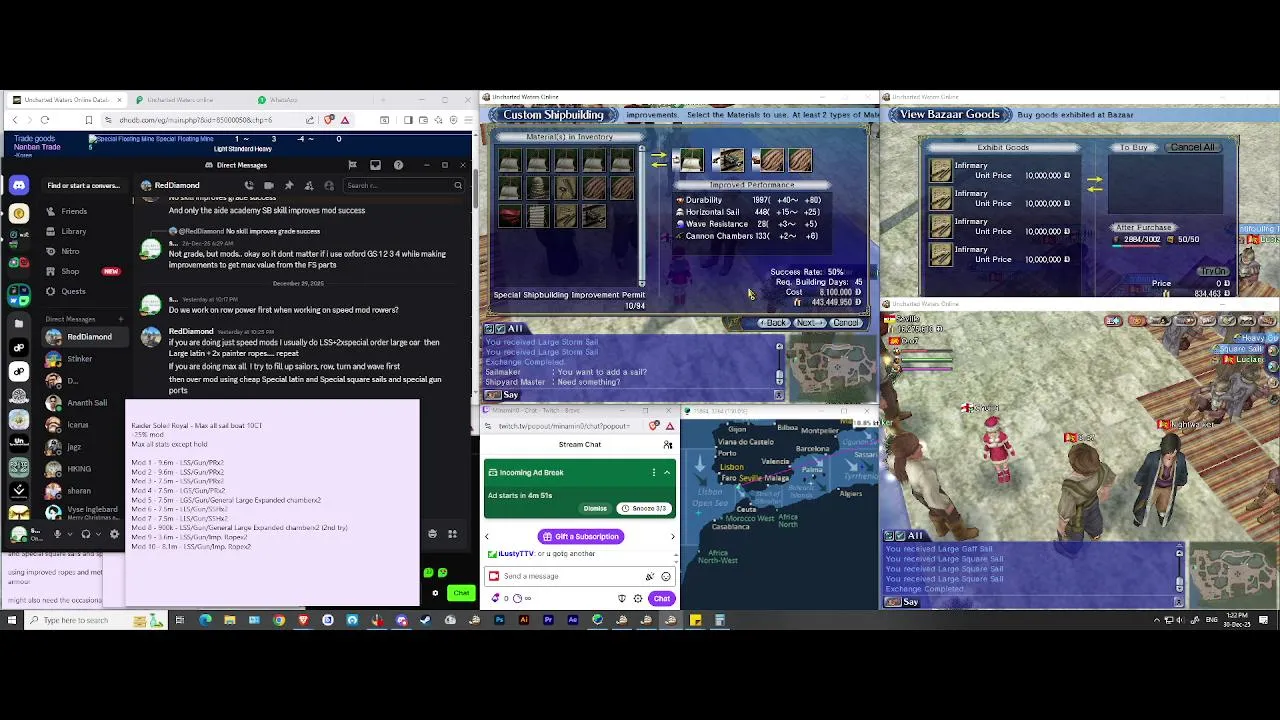Screen dimensions: 1280x720
Task: Open Discord inbox icon
Action: pos(375,165)
